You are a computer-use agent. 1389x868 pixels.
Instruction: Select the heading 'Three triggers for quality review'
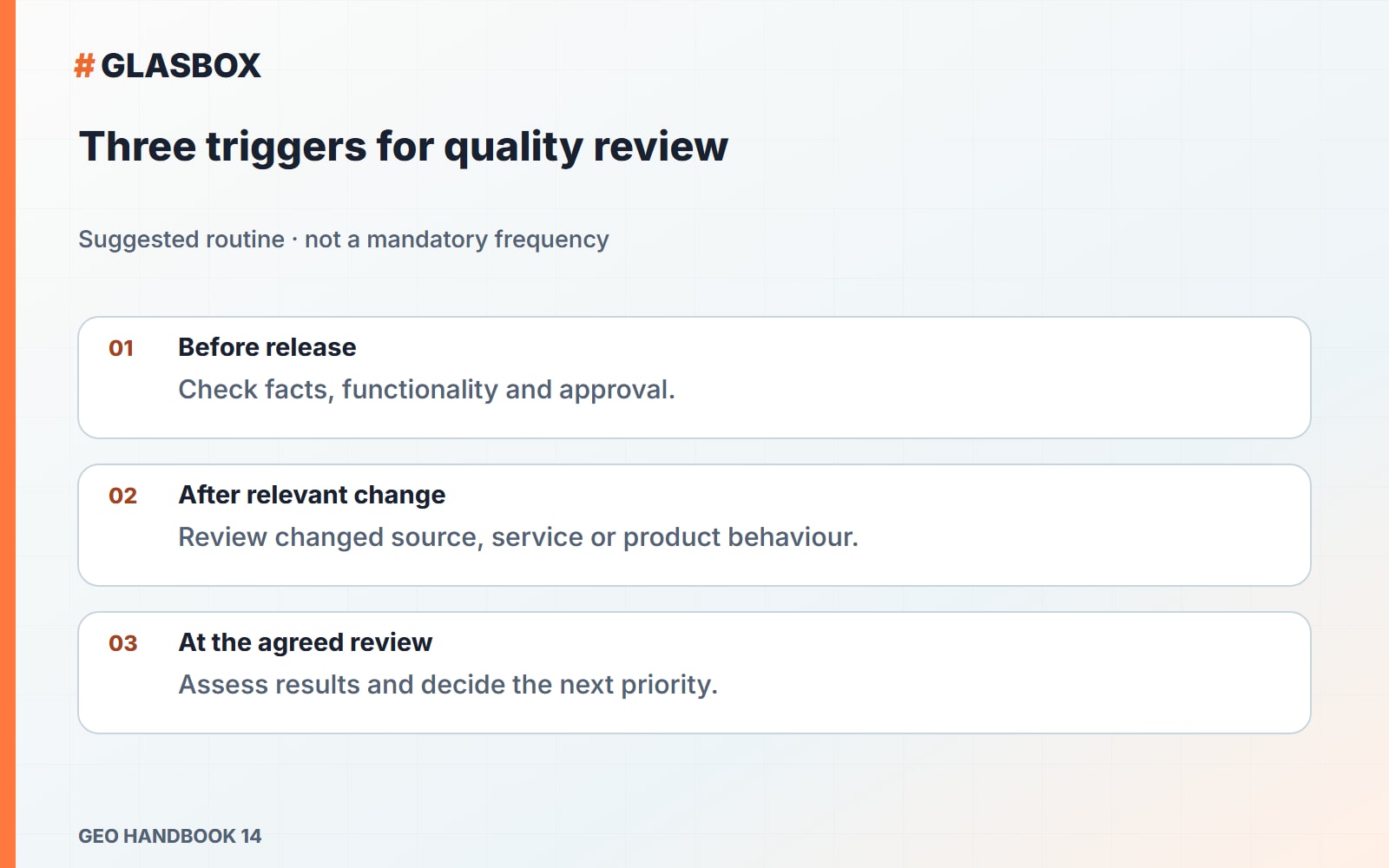point(404,147)
